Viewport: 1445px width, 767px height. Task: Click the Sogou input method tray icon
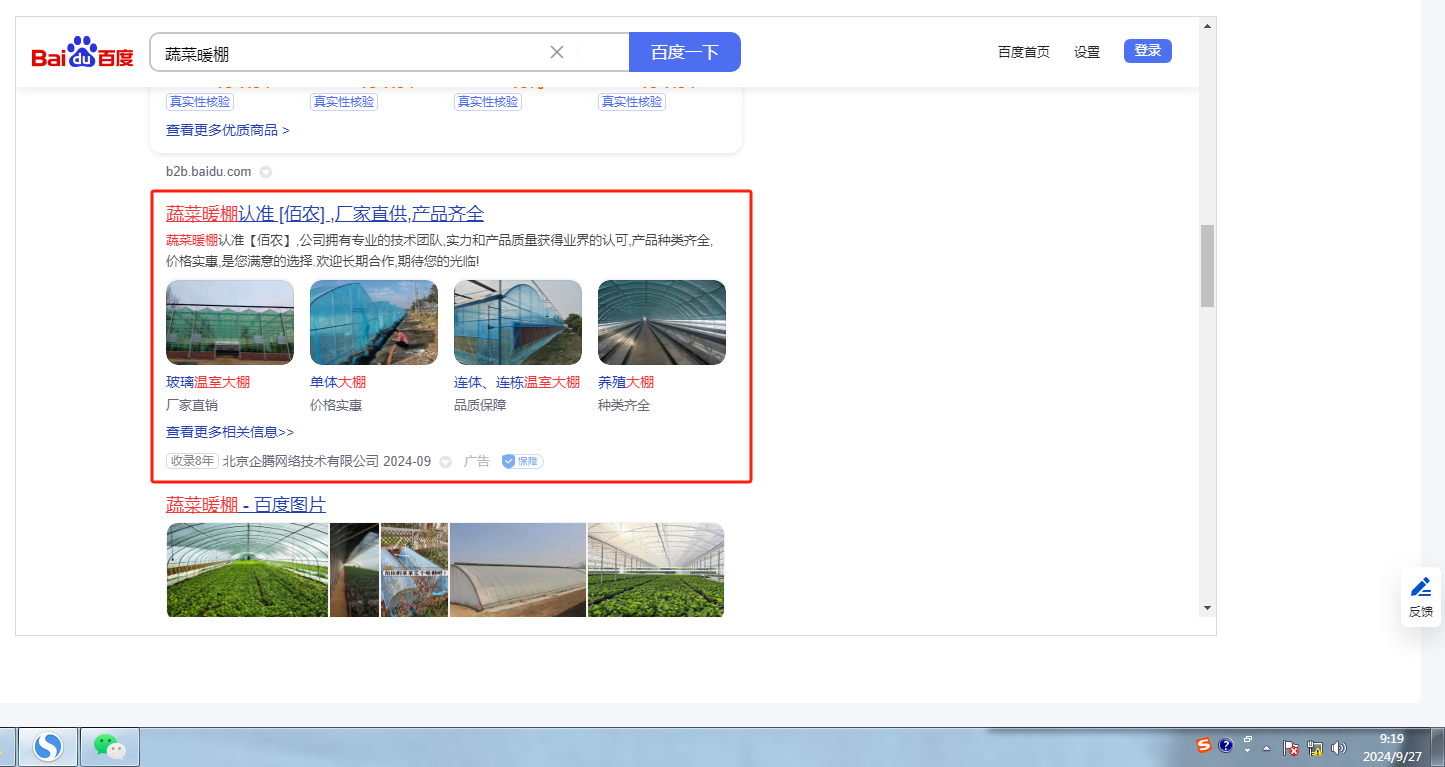(x=1204, y=745)
